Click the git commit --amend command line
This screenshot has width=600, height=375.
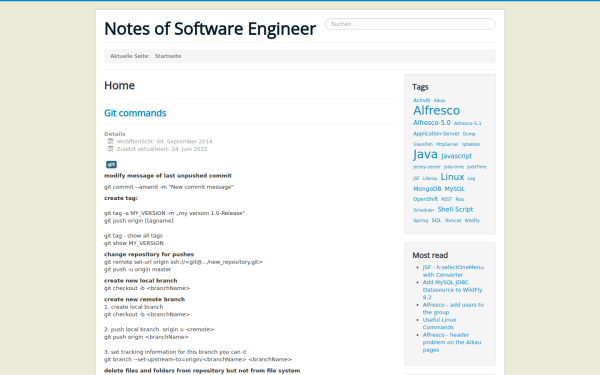tap(169, 187)
